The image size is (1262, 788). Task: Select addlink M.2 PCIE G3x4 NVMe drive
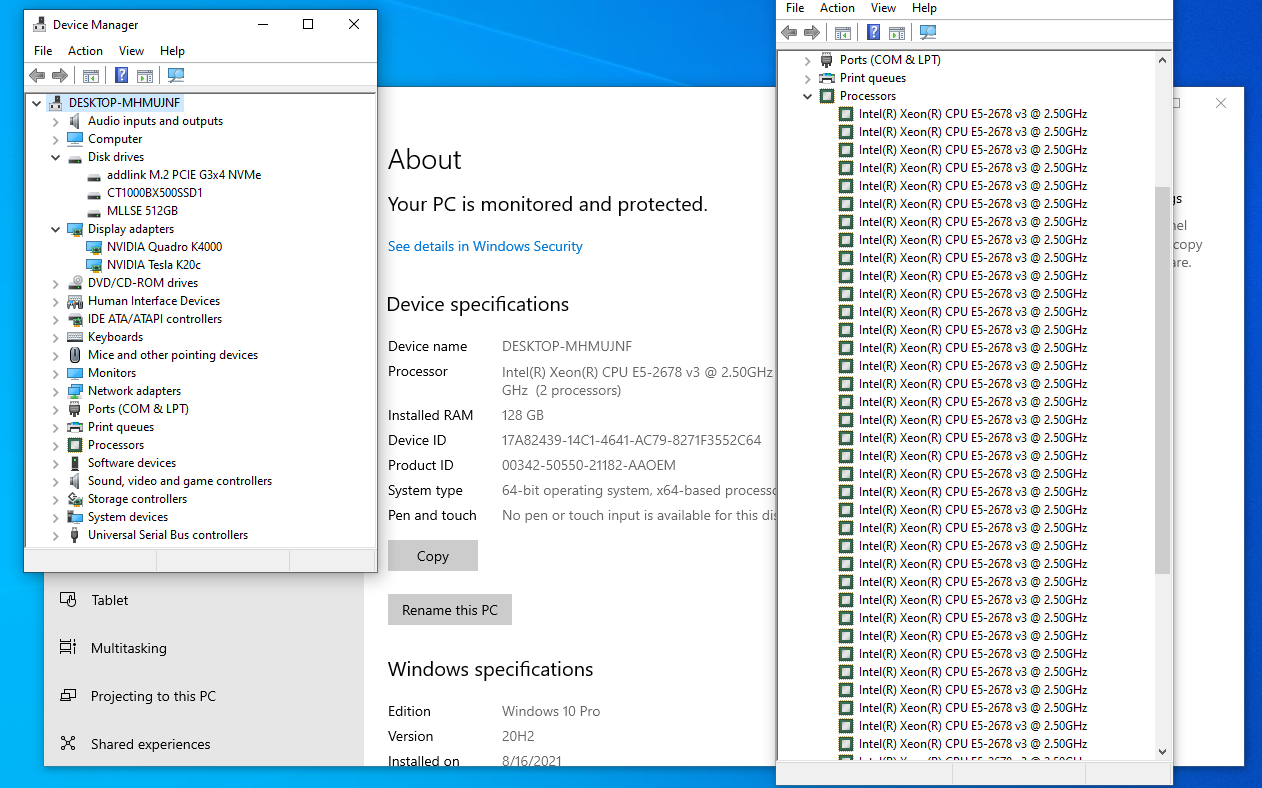(184, 175)
